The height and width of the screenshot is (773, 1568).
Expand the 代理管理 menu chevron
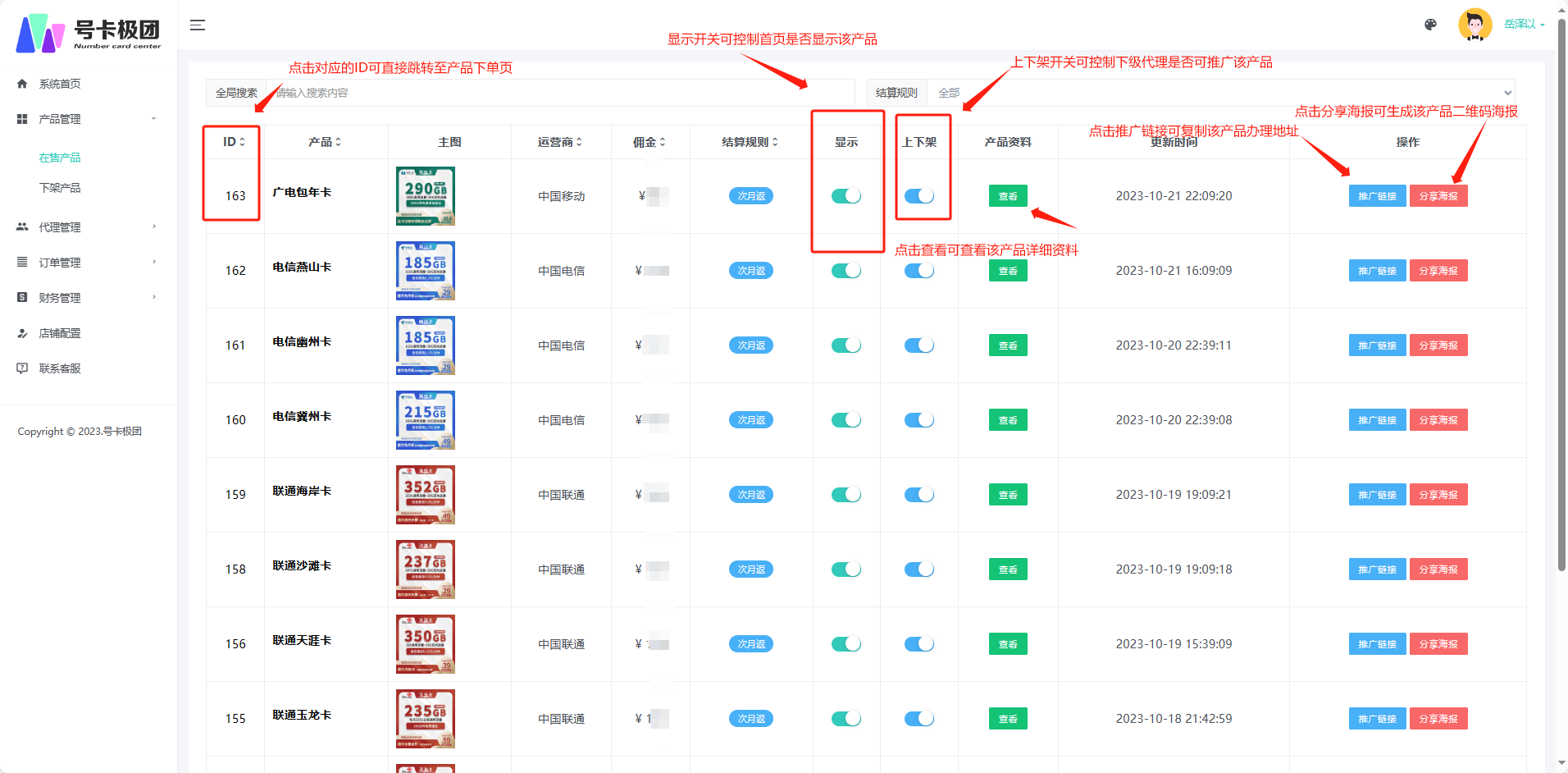[153, 227]
